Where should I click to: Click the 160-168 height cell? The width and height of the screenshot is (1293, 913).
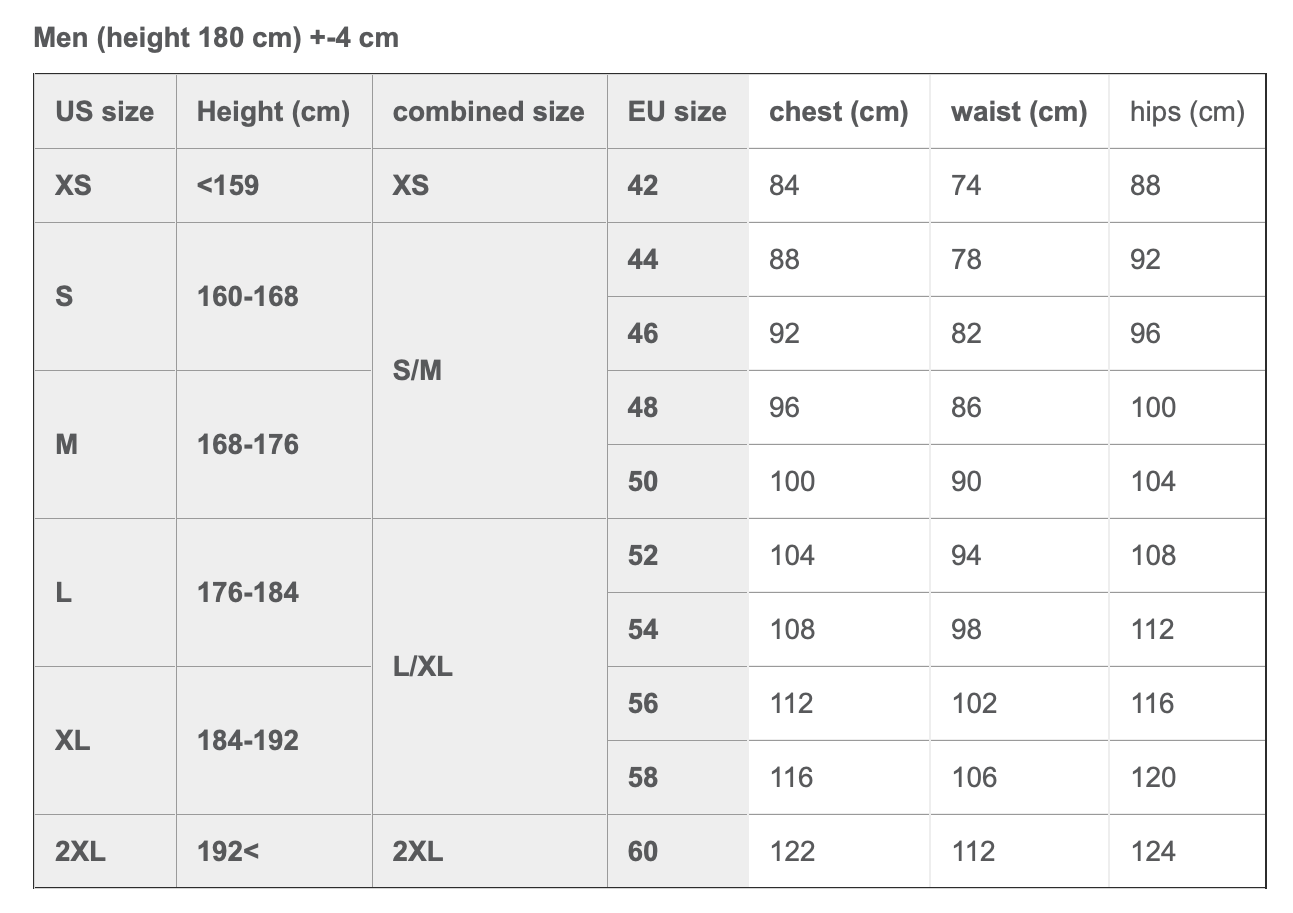click(274, 297)
